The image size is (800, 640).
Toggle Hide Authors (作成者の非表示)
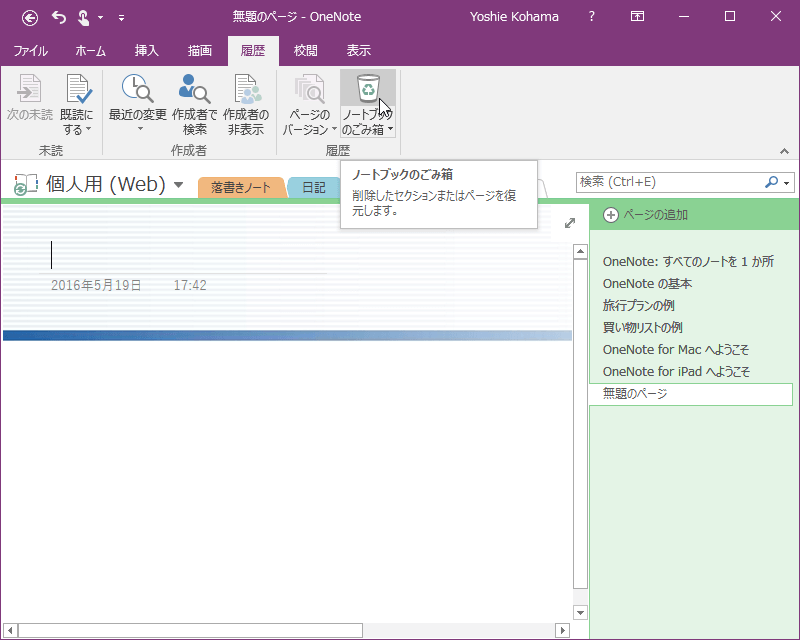[x=246, y=91]
